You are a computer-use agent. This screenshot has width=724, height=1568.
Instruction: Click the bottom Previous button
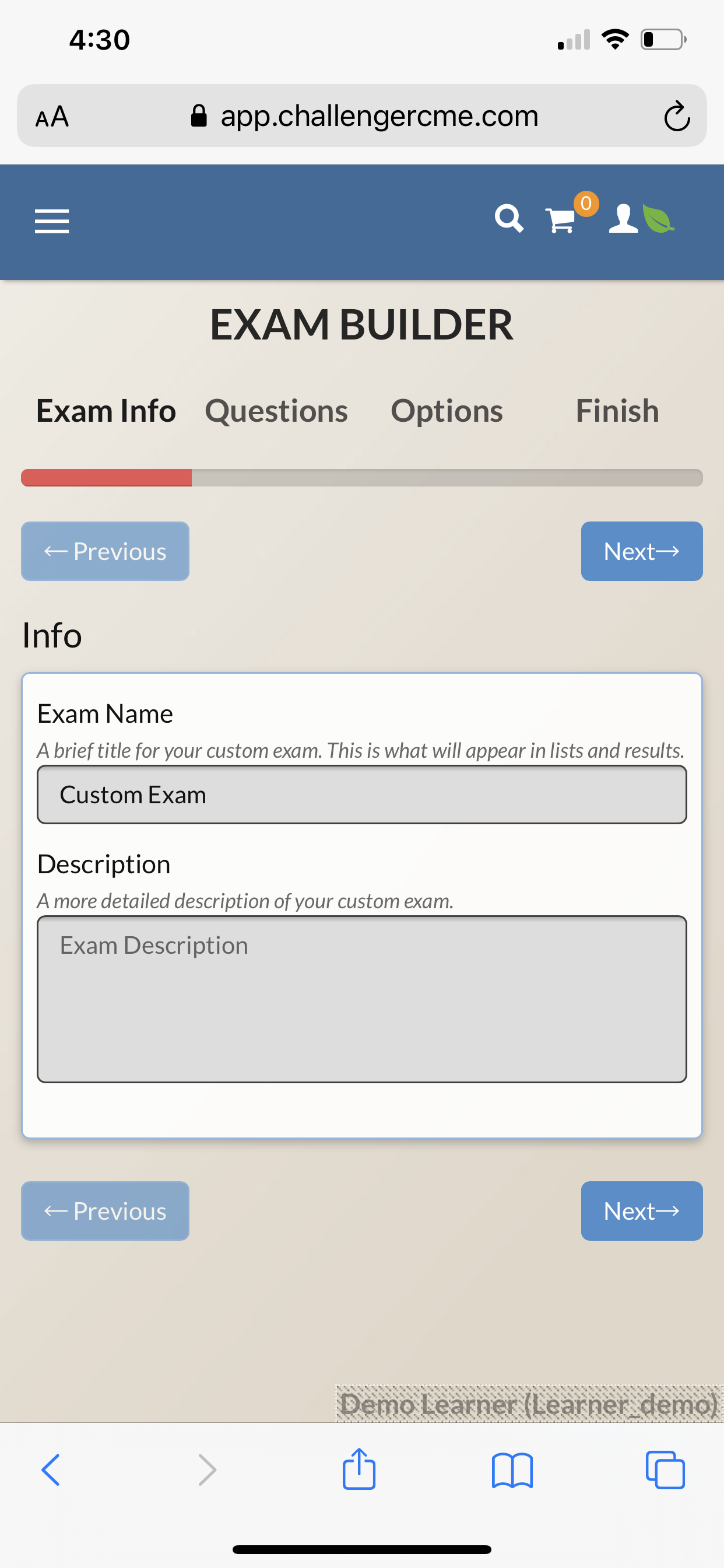(x=106, y=1210)
